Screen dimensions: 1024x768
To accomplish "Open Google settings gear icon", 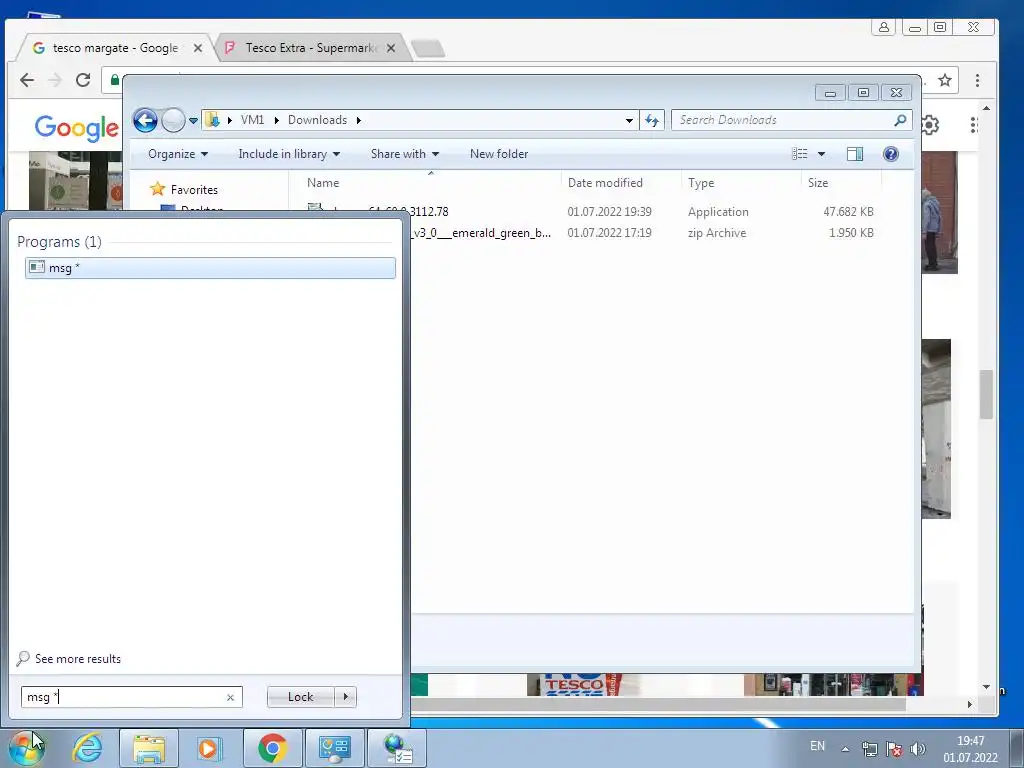I will (x=930, y=124).
